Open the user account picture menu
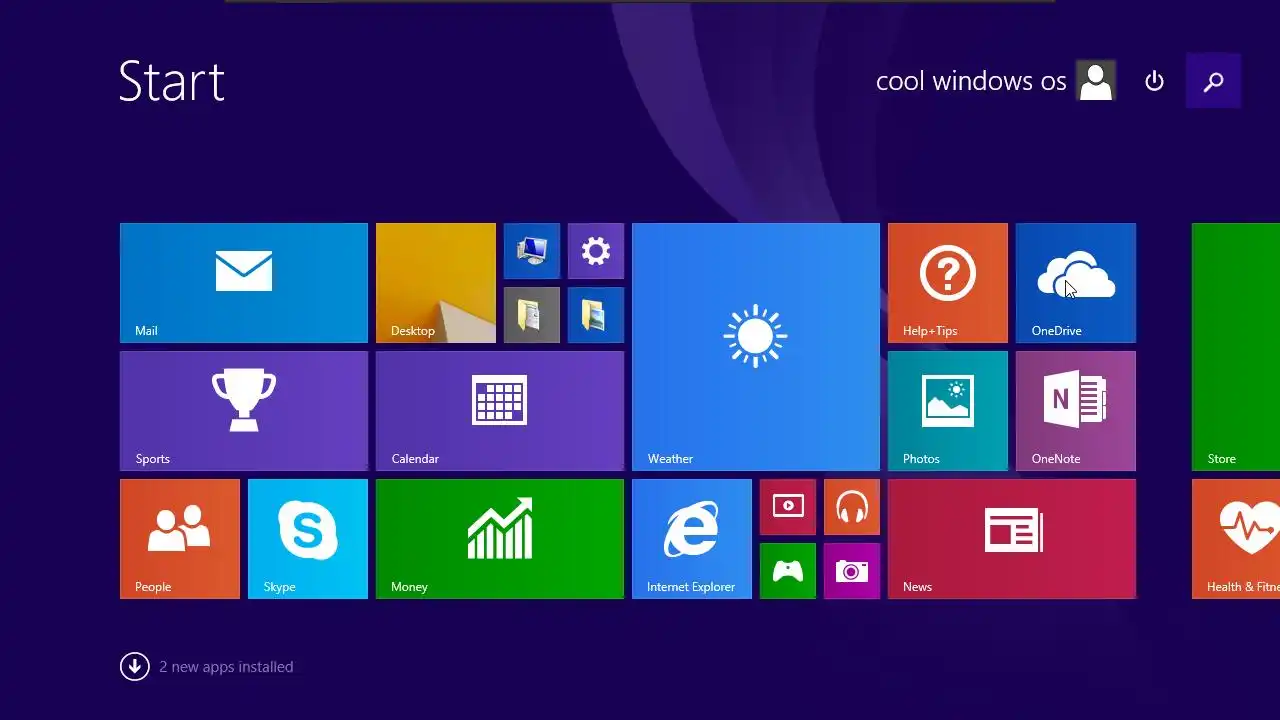Viewport: 1280px width, 720px height. pyautogui.click(x=1096, y=81)
